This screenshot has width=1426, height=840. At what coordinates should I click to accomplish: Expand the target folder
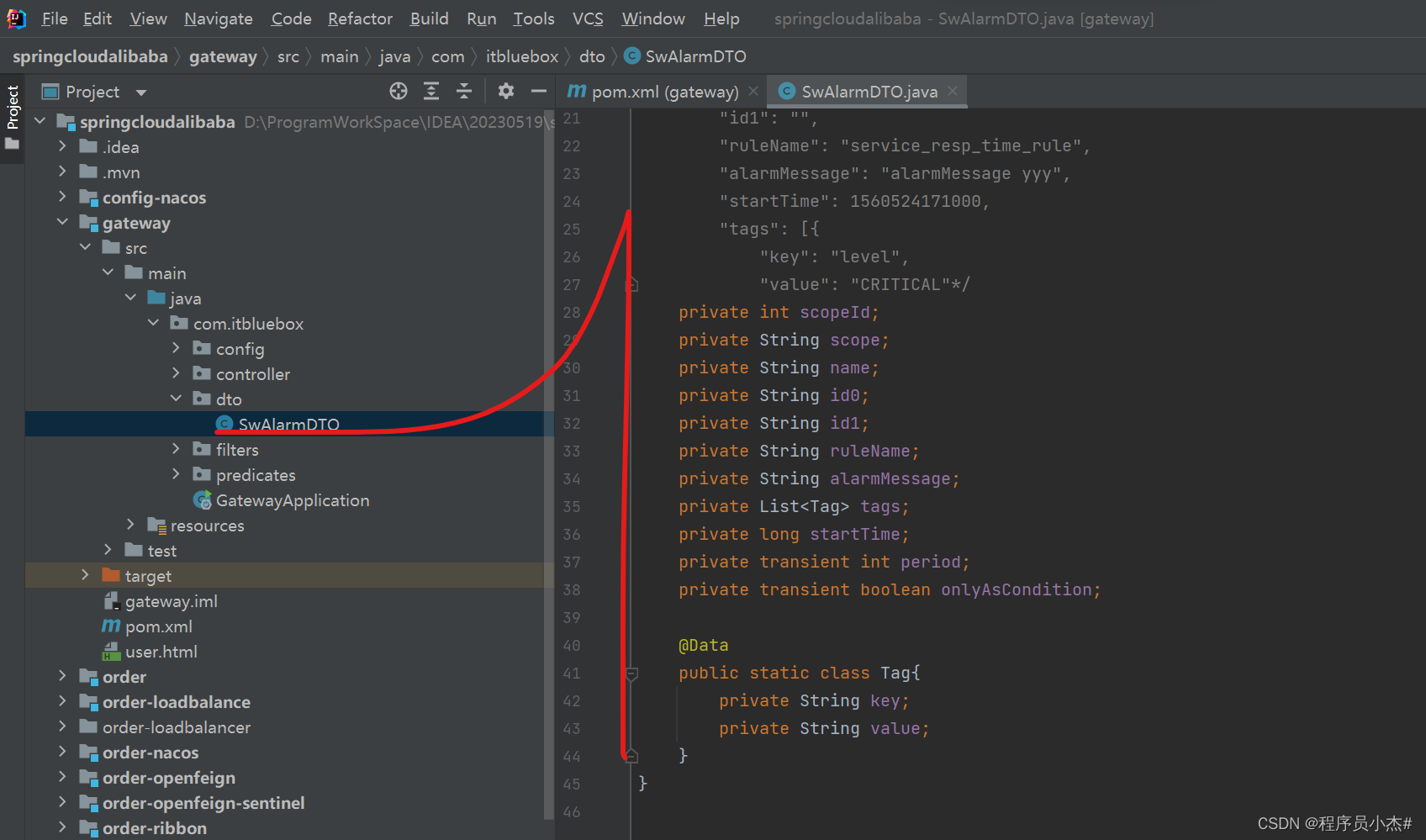(85, 576)
